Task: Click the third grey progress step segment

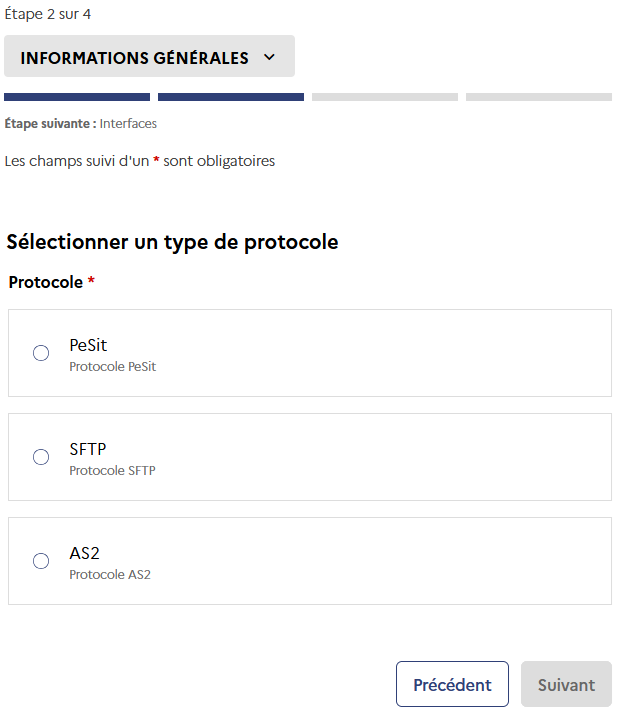Action: [385, 97]
